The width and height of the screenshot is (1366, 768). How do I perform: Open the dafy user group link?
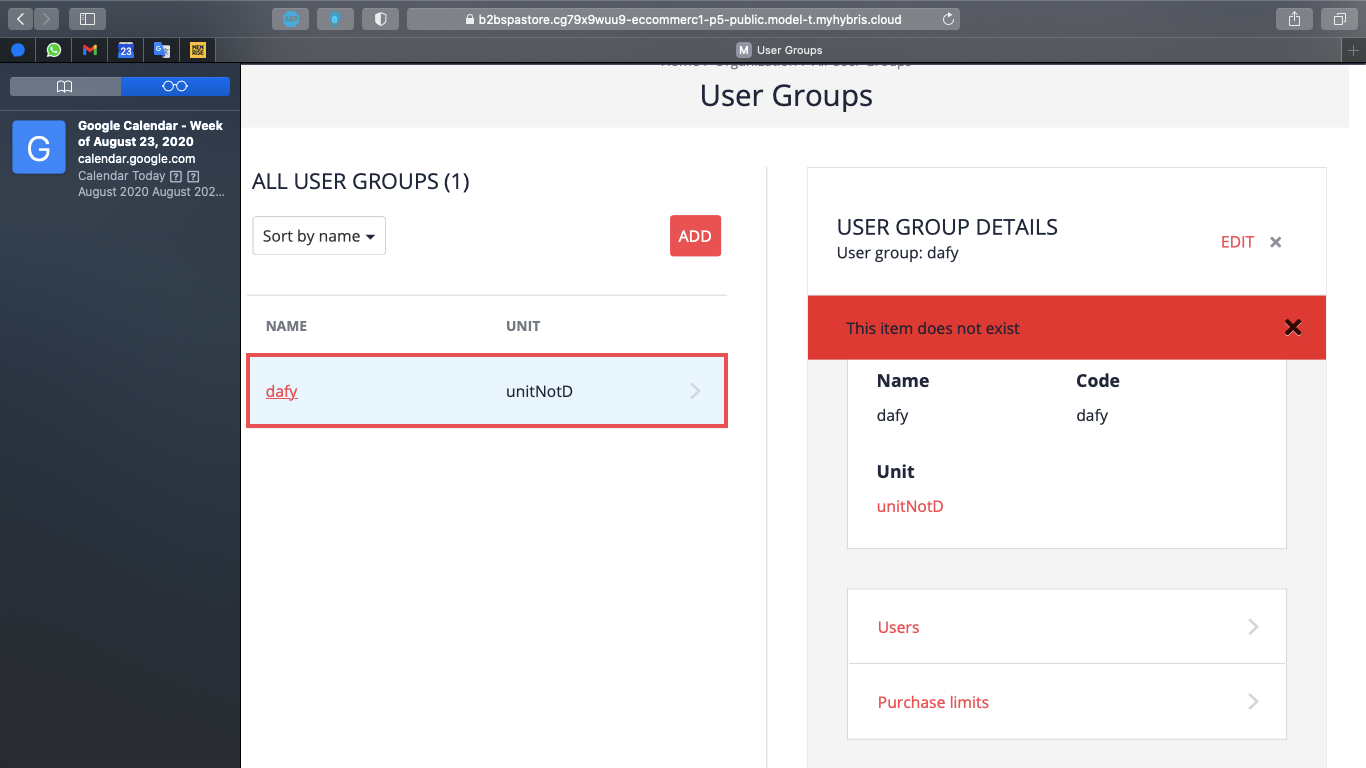coord(282,391)
